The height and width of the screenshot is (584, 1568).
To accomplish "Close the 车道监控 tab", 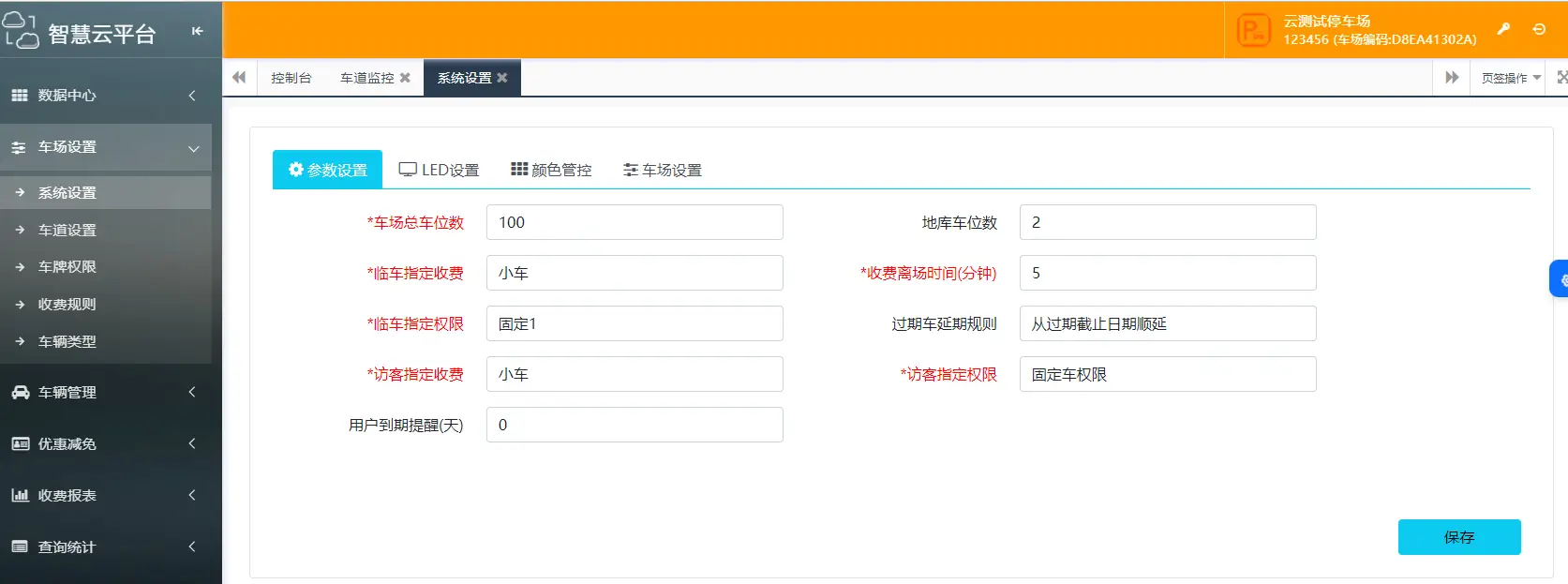I will click(x=405, y=78).
